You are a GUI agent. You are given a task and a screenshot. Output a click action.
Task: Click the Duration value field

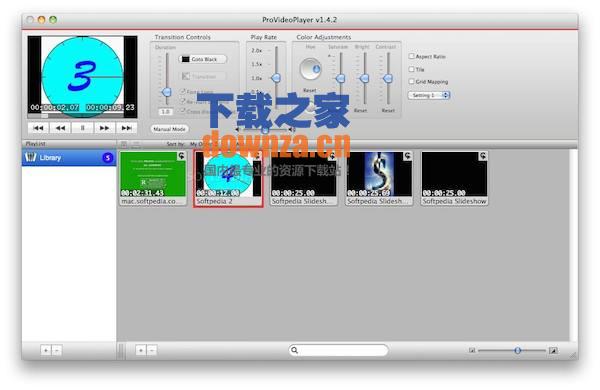click(165, 112)
